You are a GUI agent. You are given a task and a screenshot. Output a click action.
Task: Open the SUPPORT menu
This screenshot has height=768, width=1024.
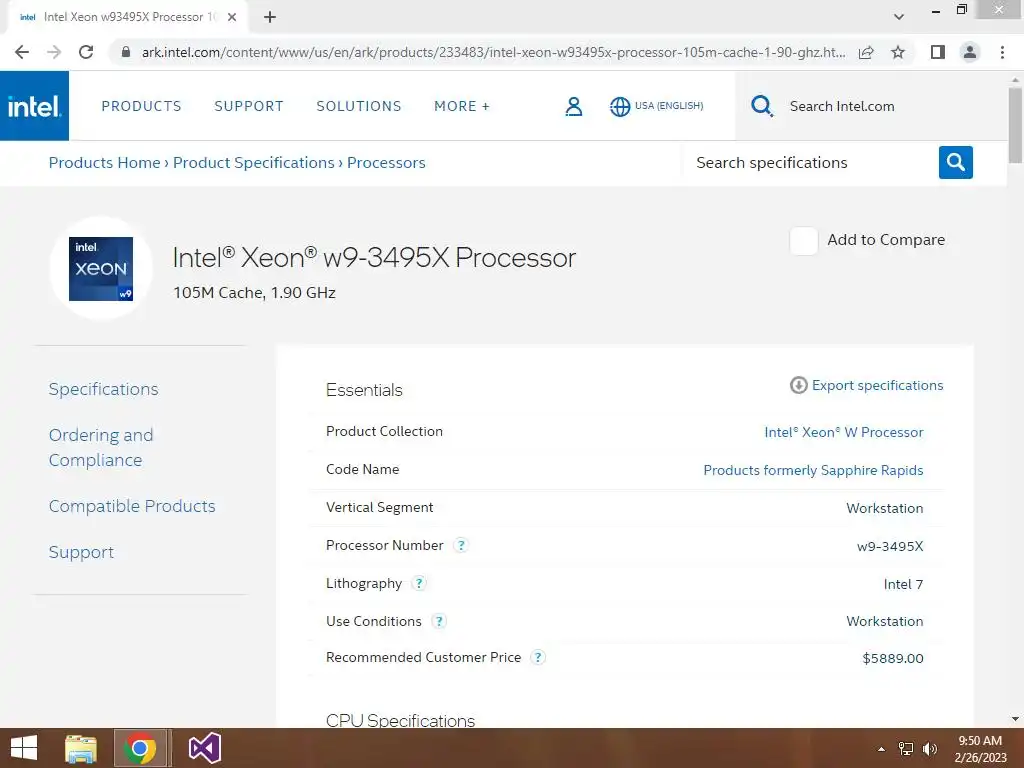(x=249, y=106)
